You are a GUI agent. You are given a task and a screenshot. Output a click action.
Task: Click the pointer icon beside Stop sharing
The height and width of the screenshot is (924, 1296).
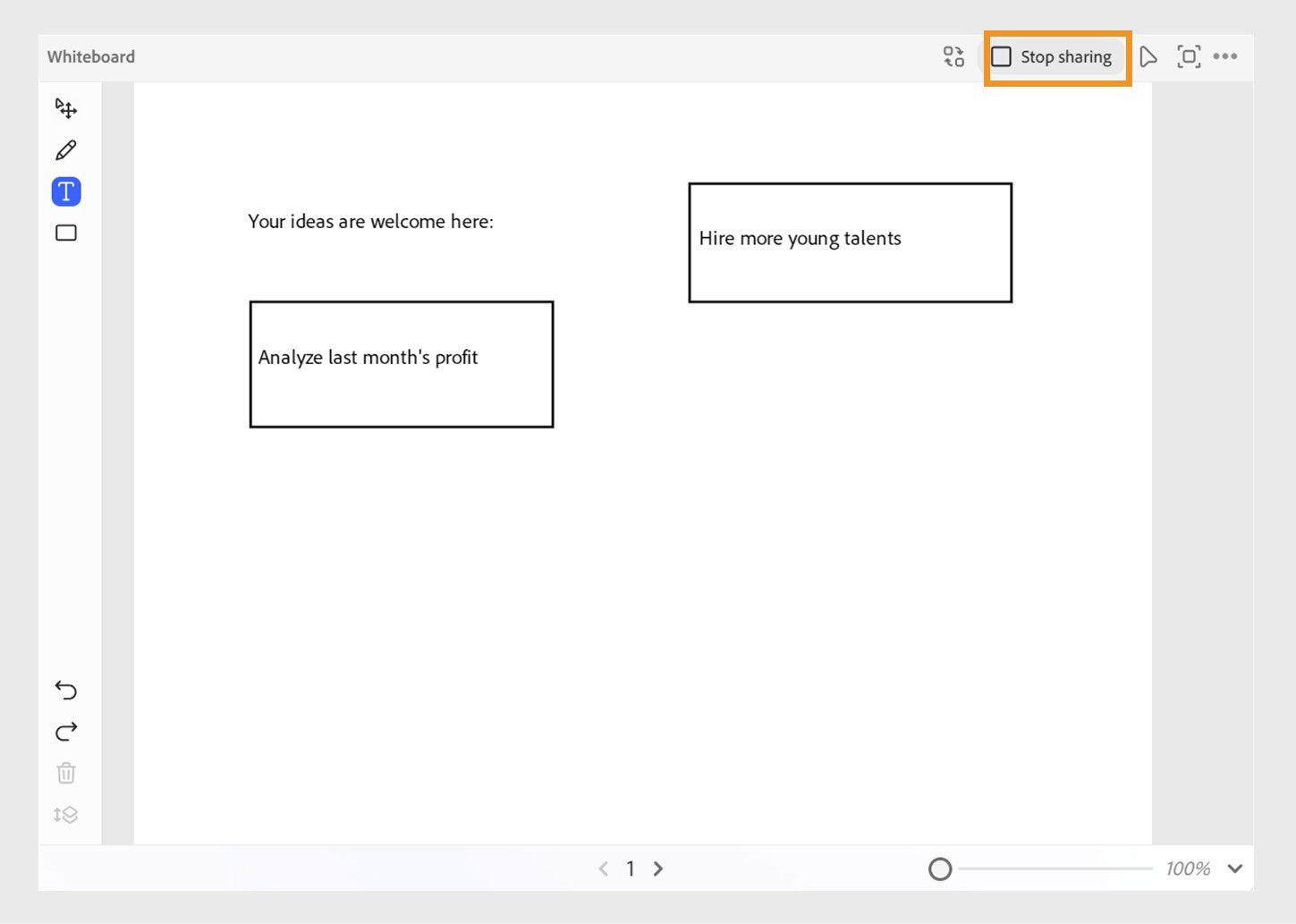coord(1148,57)
